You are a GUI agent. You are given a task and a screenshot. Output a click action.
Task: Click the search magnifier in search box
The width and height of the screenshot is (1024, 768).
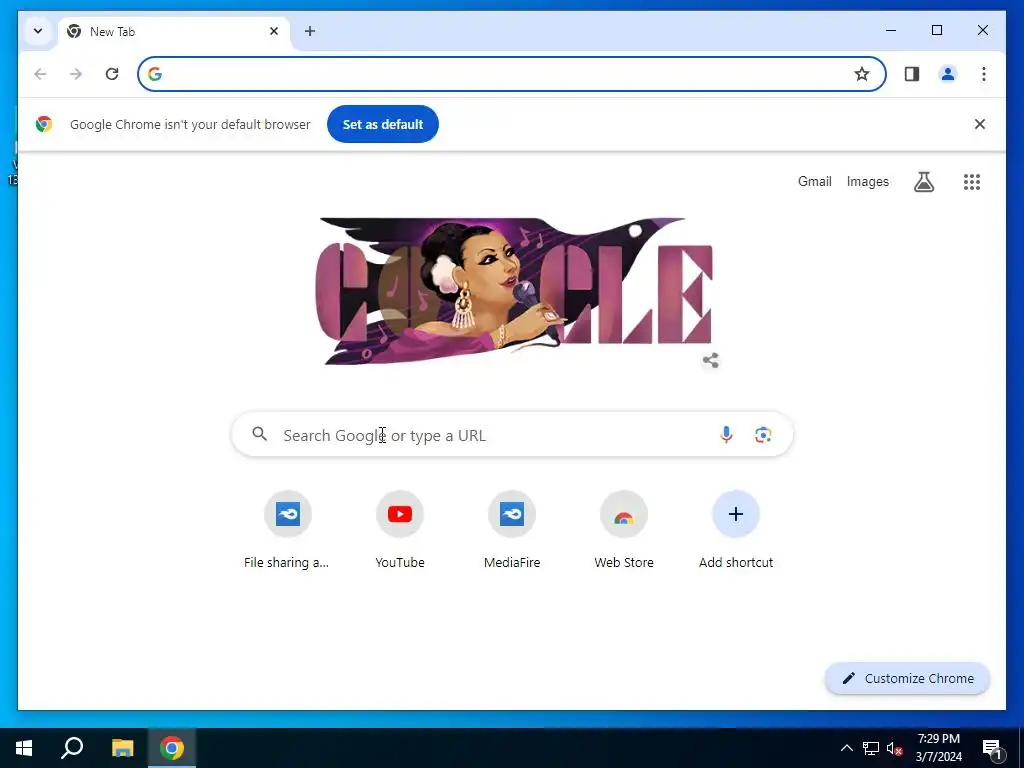[x=259, y=434]
